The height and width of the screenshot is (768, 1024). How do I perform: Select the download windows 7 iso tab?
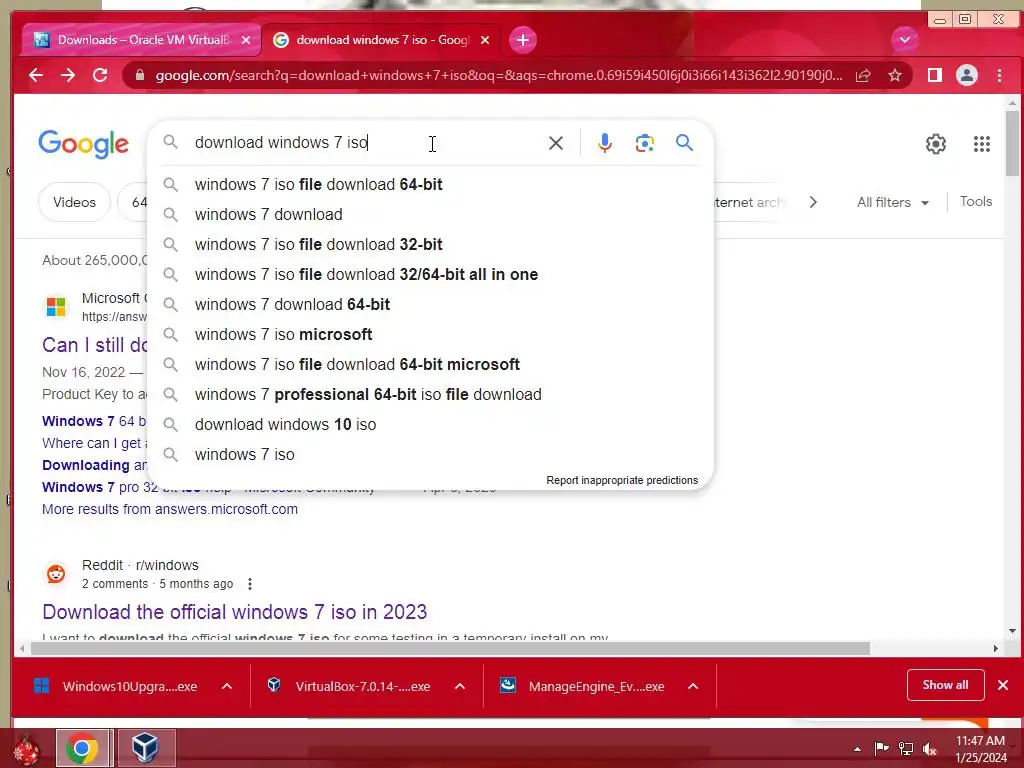click(x=381, y=40)
